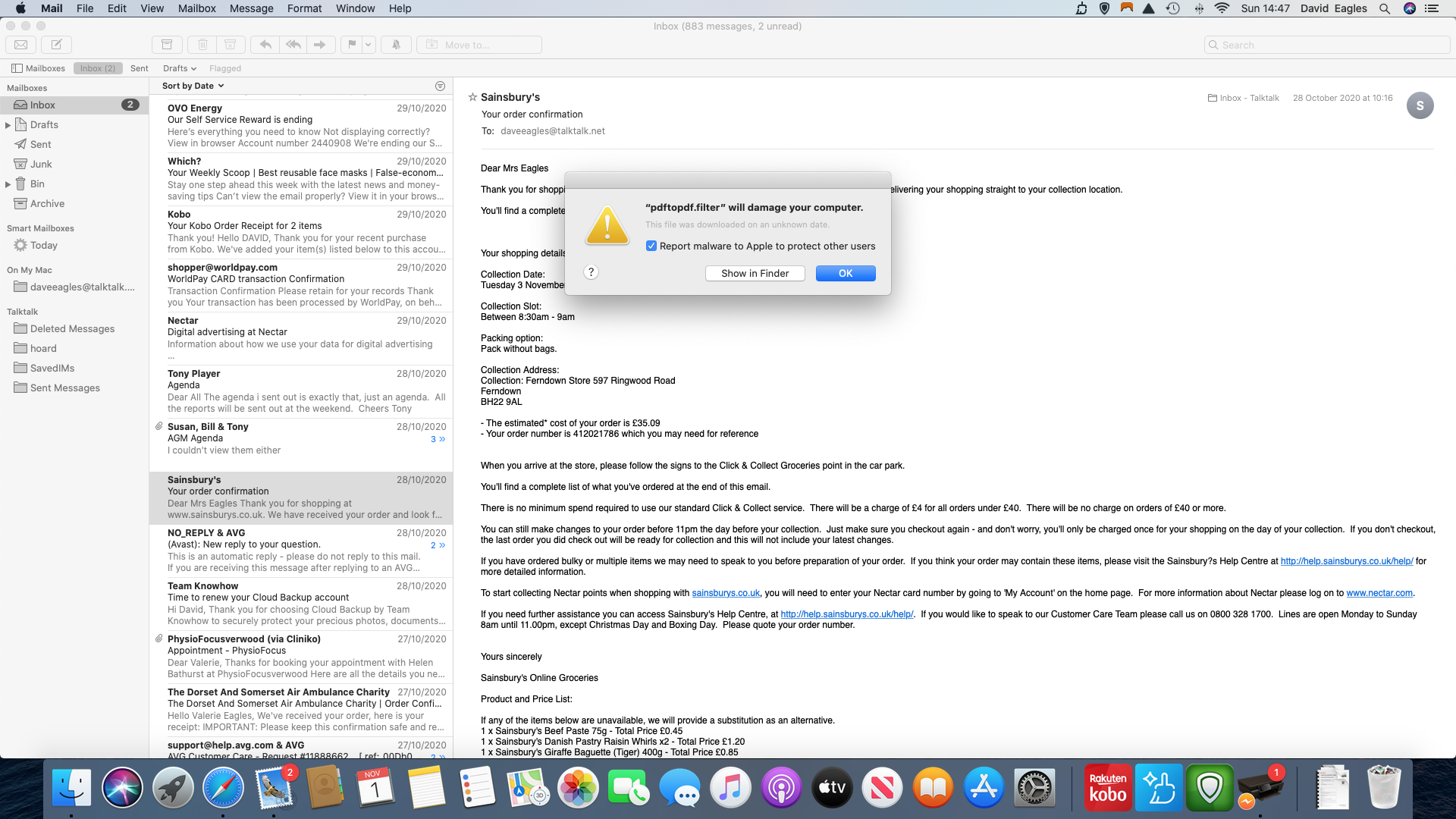This screenshot has width=1456, height=819.
Task: Click the Archive message icon in toolbar
Action: coord(167,44)
